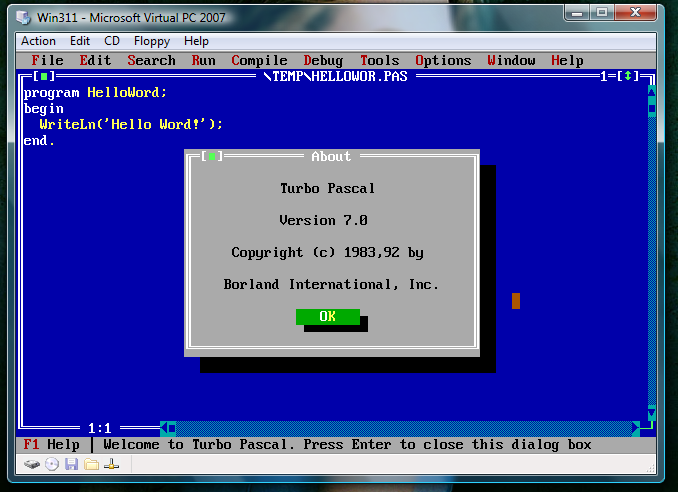Open the Search menu
This screenshot has width=678, height=492.
point(151,61)
